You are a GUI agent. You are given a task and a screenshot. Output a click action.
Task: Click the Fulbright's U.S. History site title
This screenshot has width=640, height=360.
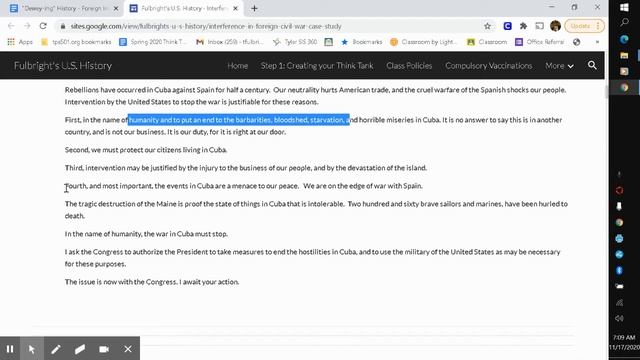[63, 66]
